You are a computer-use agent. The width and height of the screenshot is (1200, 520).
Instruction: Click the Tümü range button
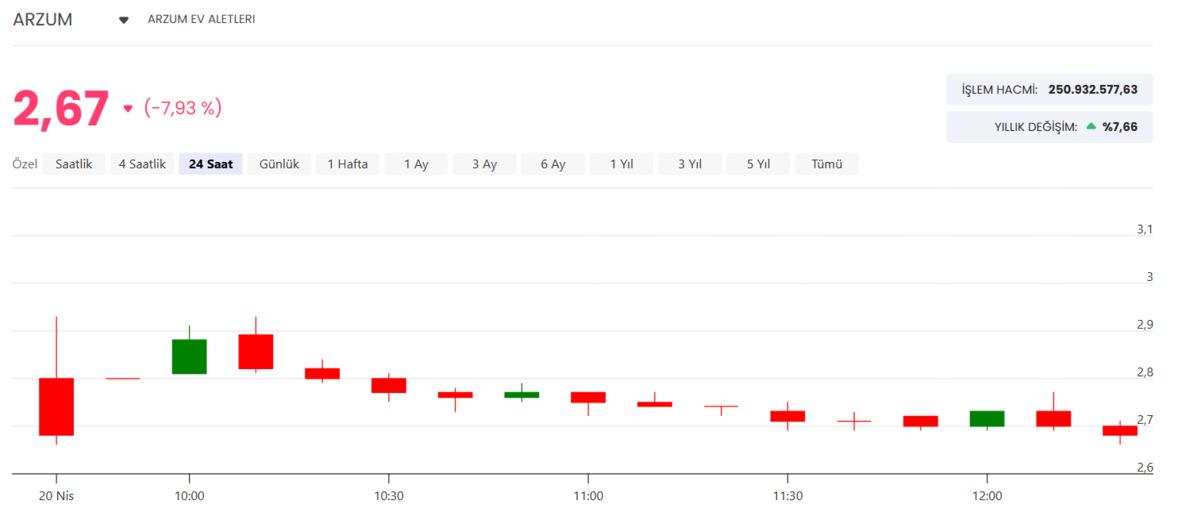tap(826, 164)
